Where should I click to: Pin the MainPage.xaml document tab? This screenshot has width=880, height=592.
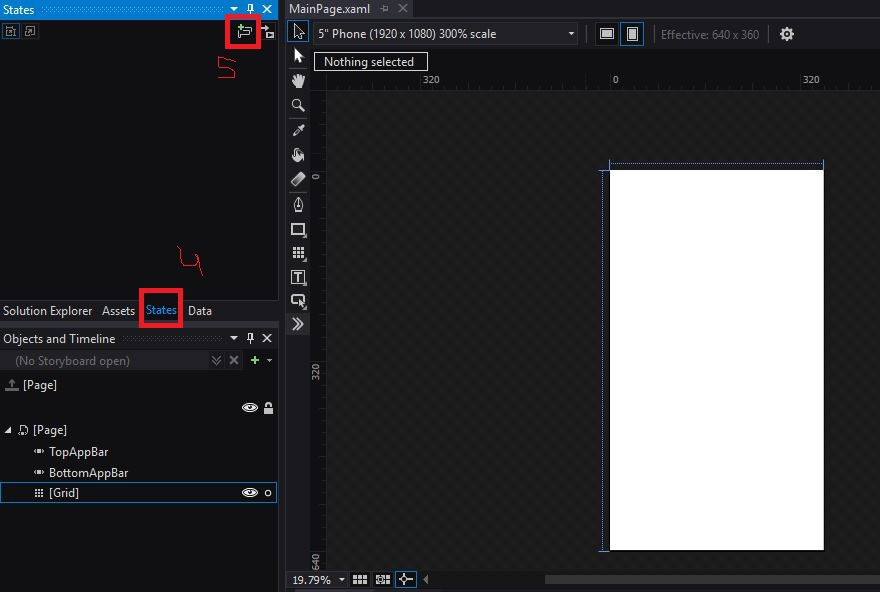[384, 8]
